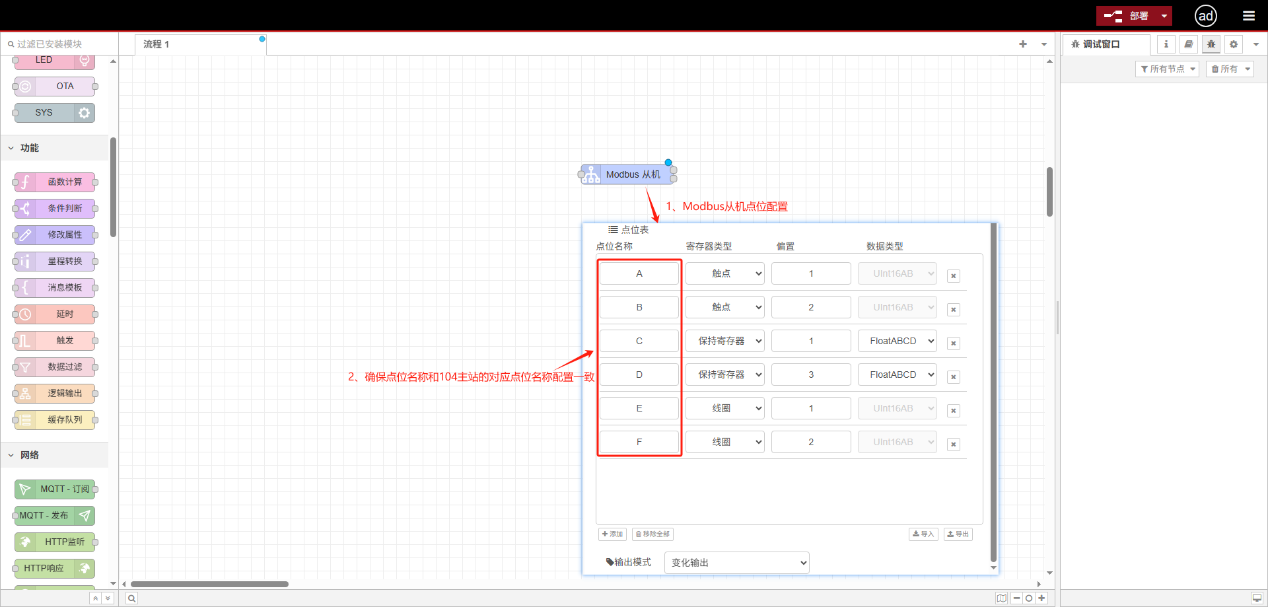Open the 输出模式 dropdown showing 变化输出

[737, 562]
